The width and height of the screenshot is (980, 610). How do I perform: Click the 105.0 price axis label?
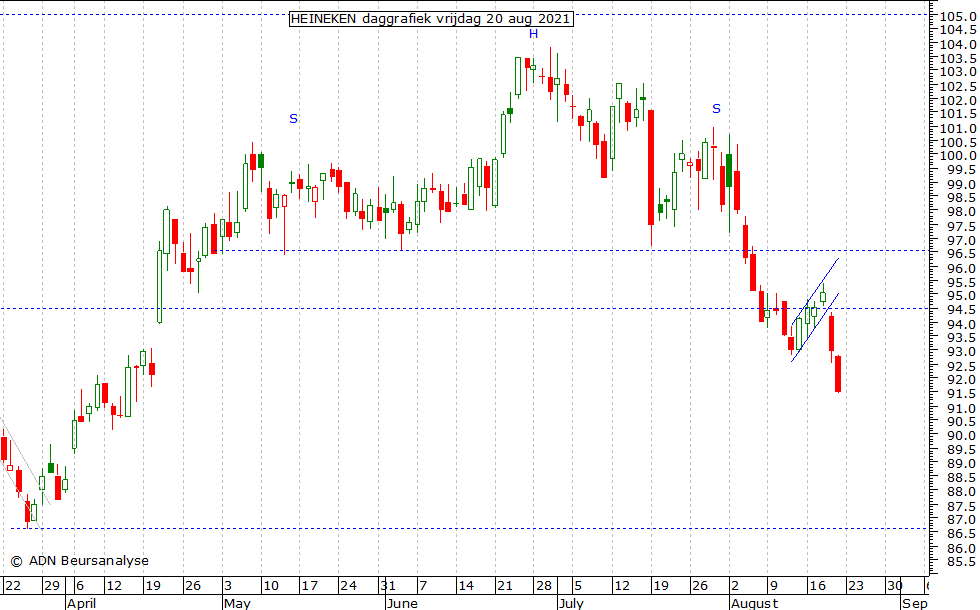tap(958, 16)
